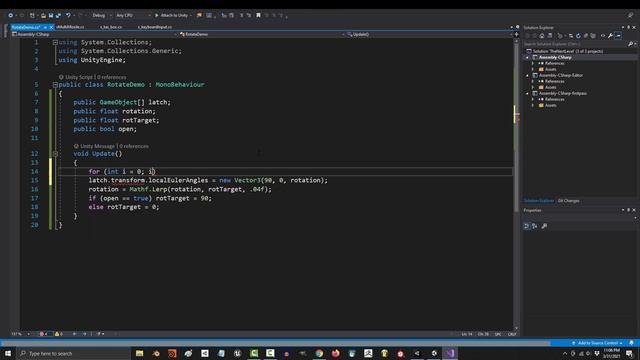
Task: Open the RotateDemo type navigation dropdown
Action: coord(261,35)
